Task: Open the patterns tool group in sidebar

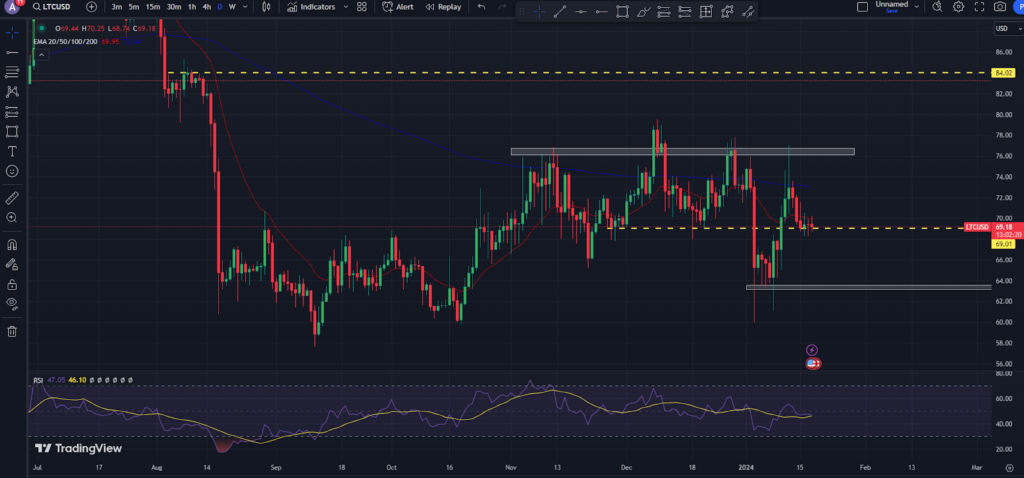Action: [12, 92]
